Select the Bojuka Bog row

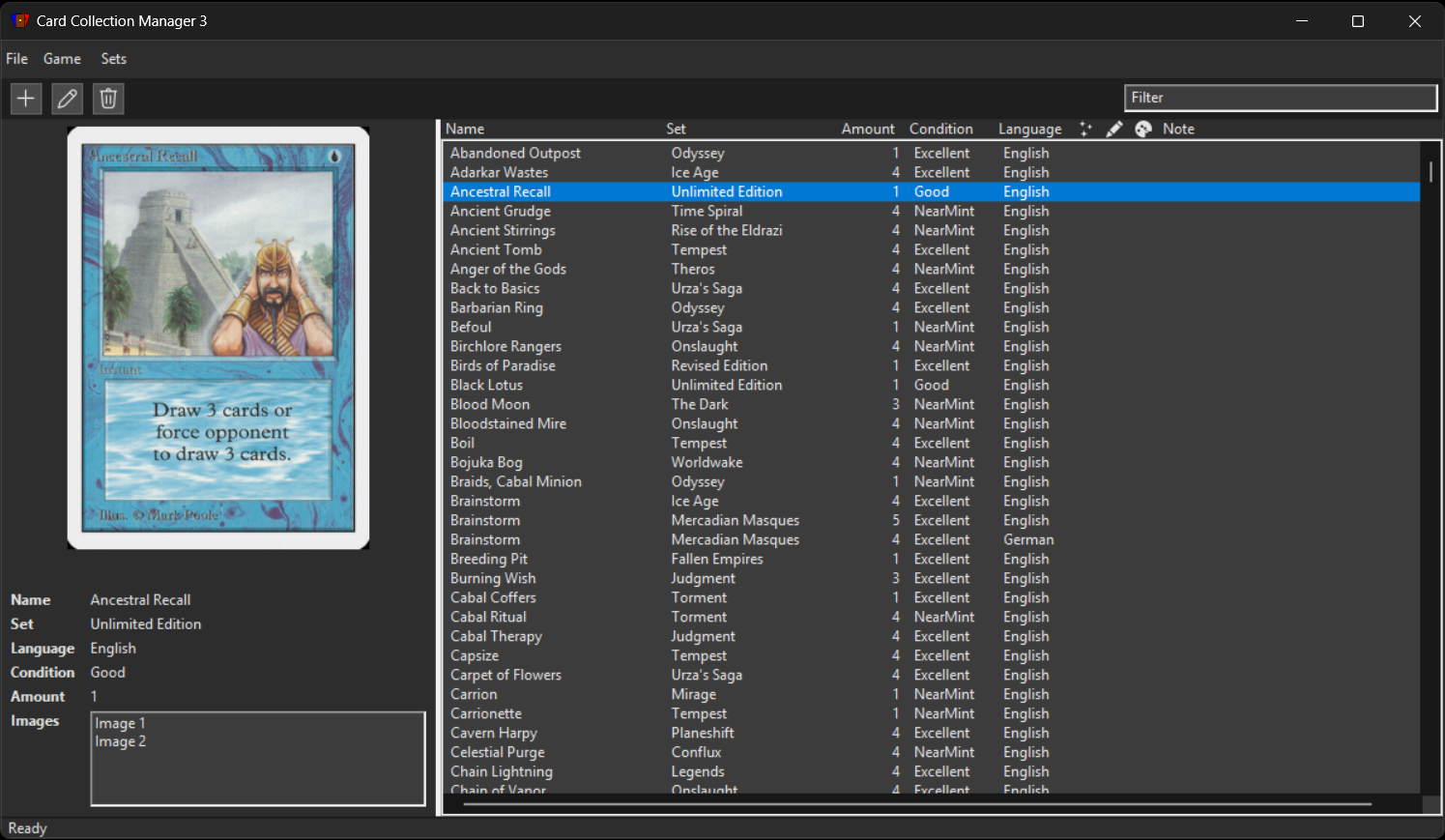click(x=932, y=462)
